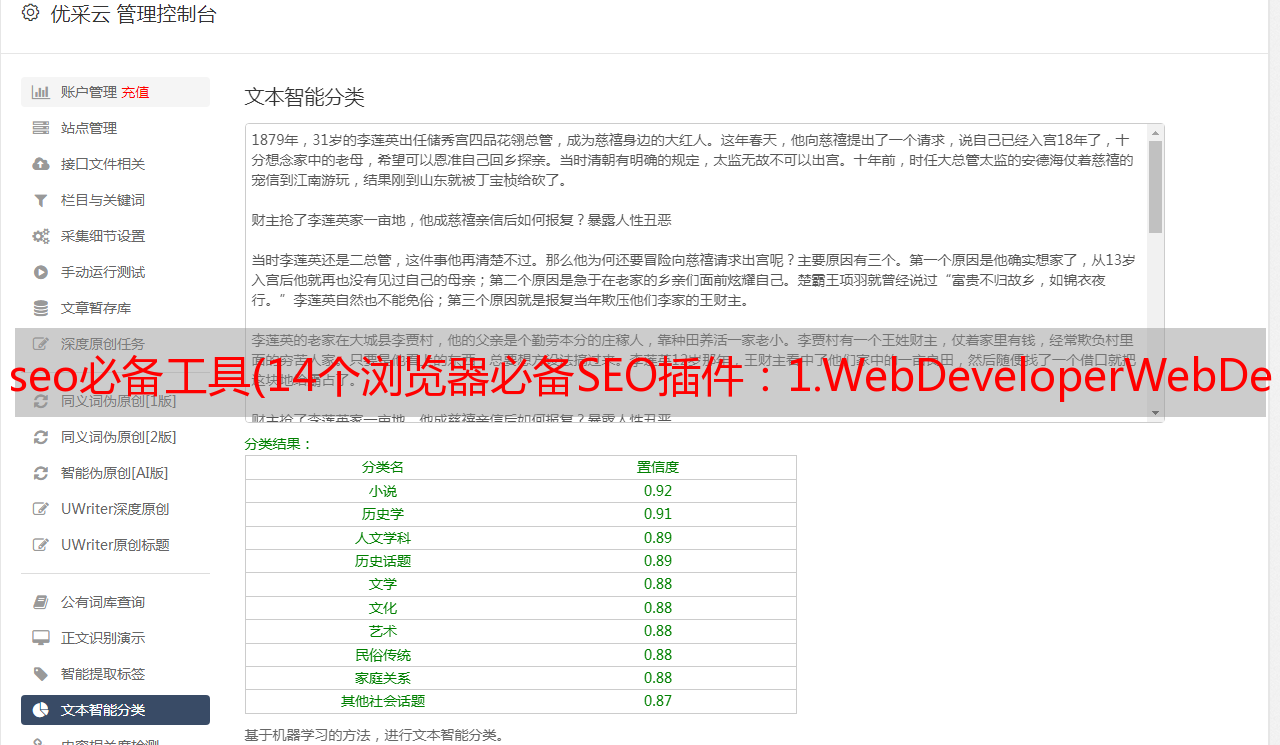Click the database icon for 文章暂存库
The width and height of the screenshot is (1280, 745).
pos(41,308)
